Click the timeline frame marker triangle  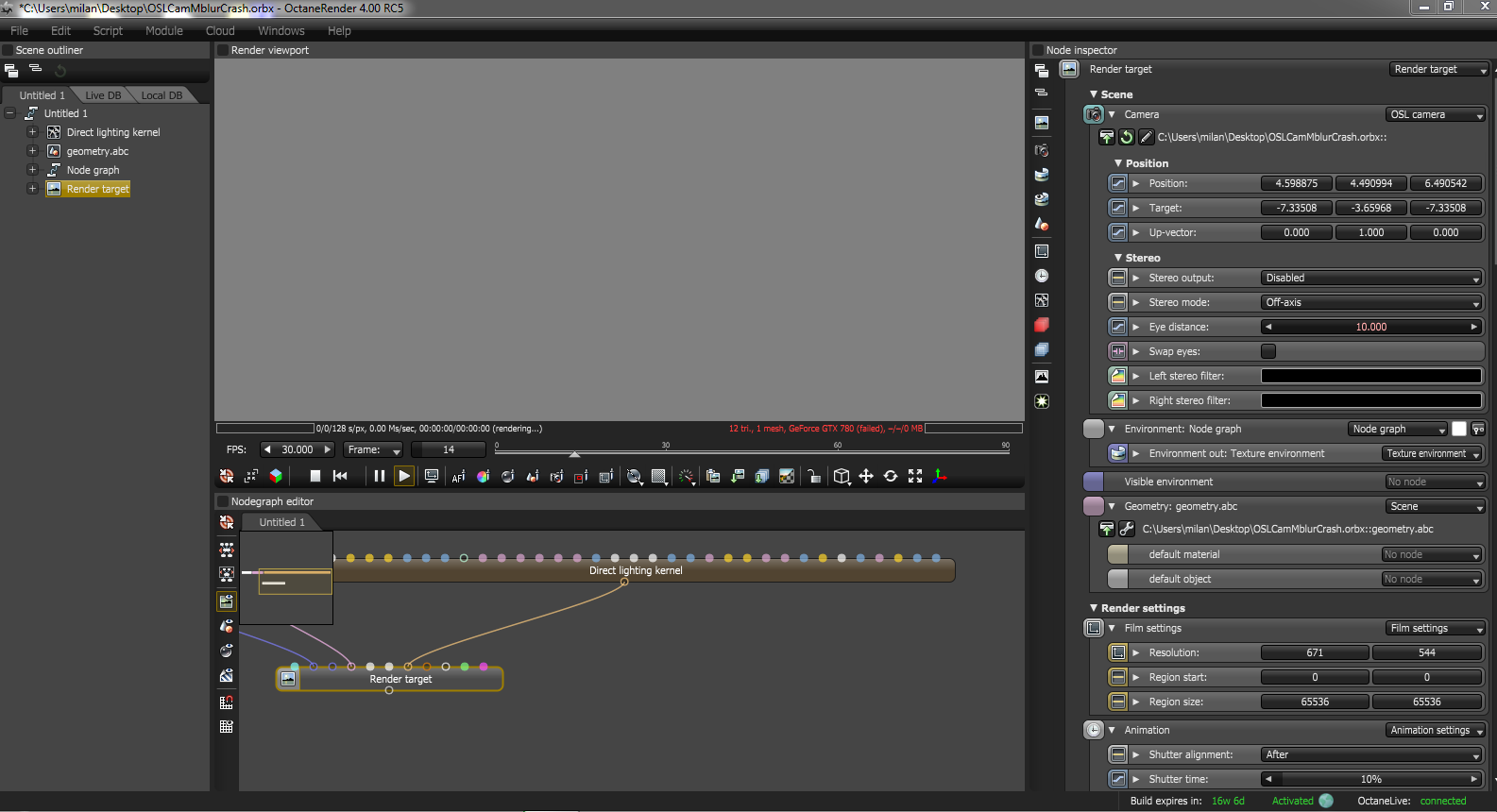pyautogui.click(x=574, y=454)
